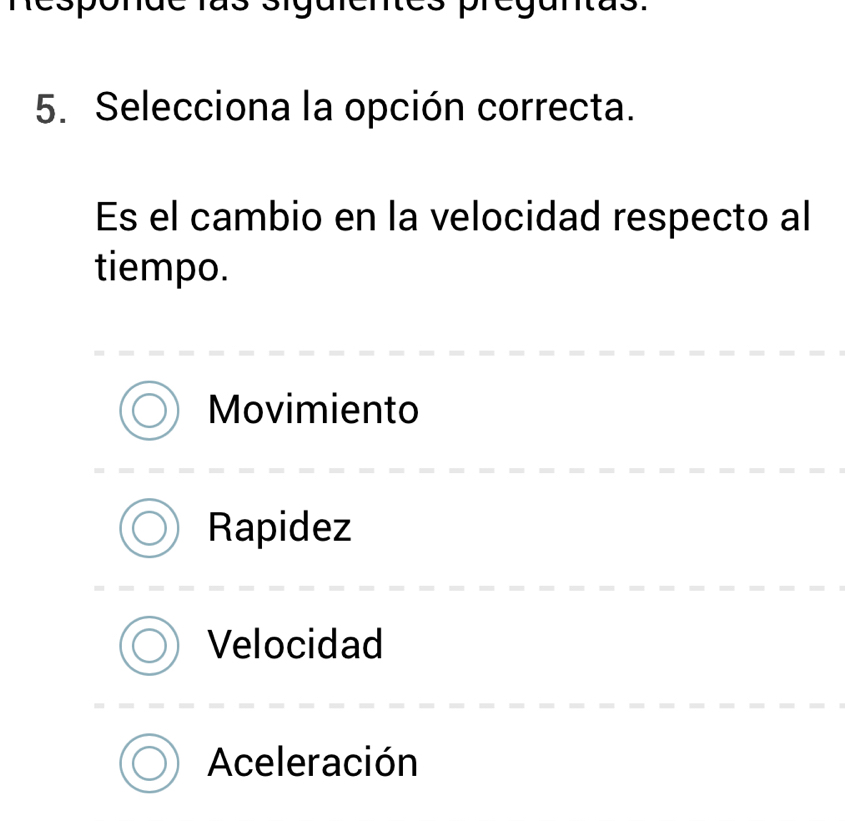Choose the Rapidez radio option
The height and width of the screenshot is (821, 845).
click(150, 528)
